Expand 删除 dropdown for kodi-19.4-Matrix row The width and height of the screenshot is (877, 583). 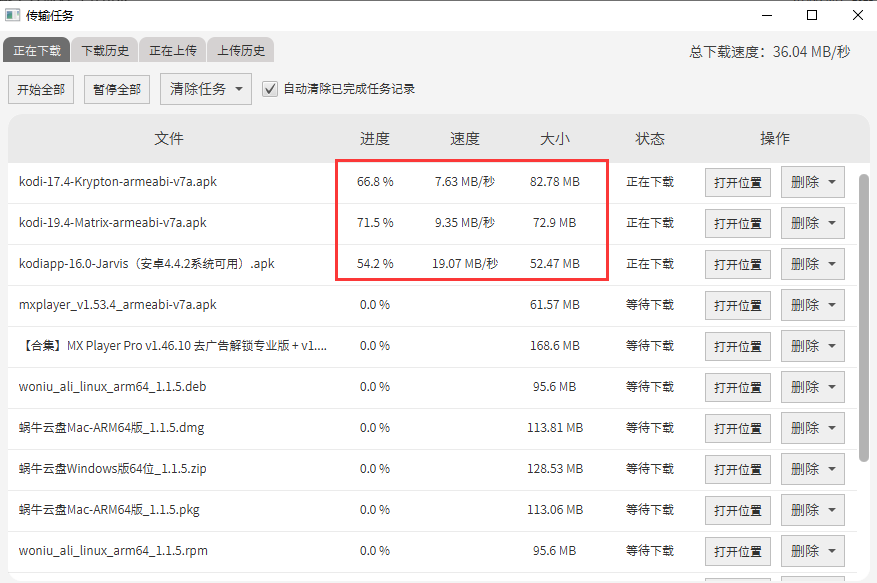click(813, 223)
